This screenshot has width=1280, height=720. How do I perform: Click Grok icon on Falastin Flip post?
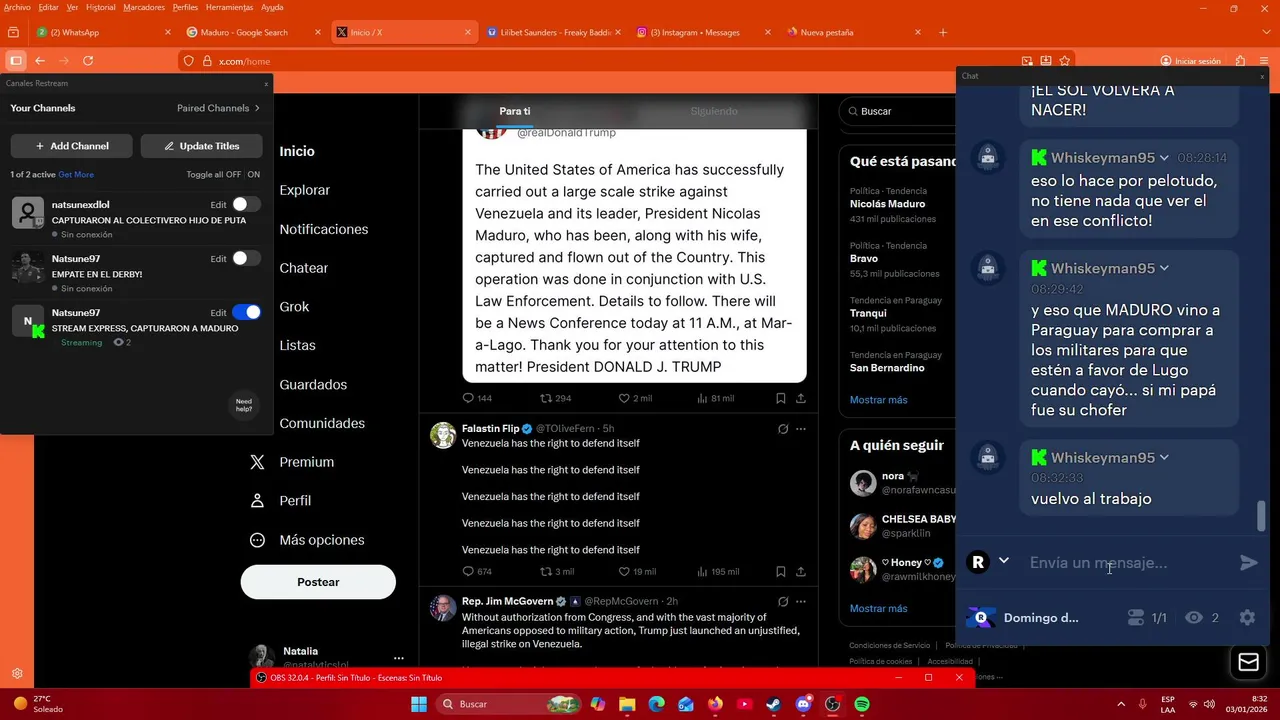click(783, 429)
